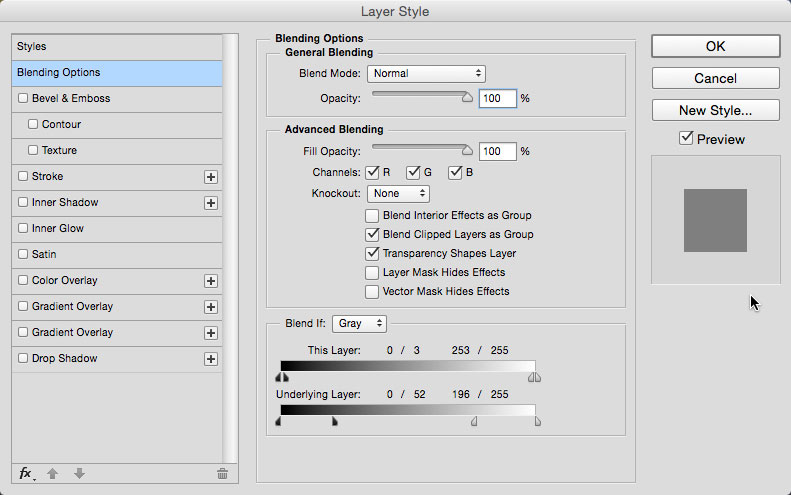The width and height of the screenshot is (791, 495).
Task: Click the move effect down arrow
Action: pos(79,473)
